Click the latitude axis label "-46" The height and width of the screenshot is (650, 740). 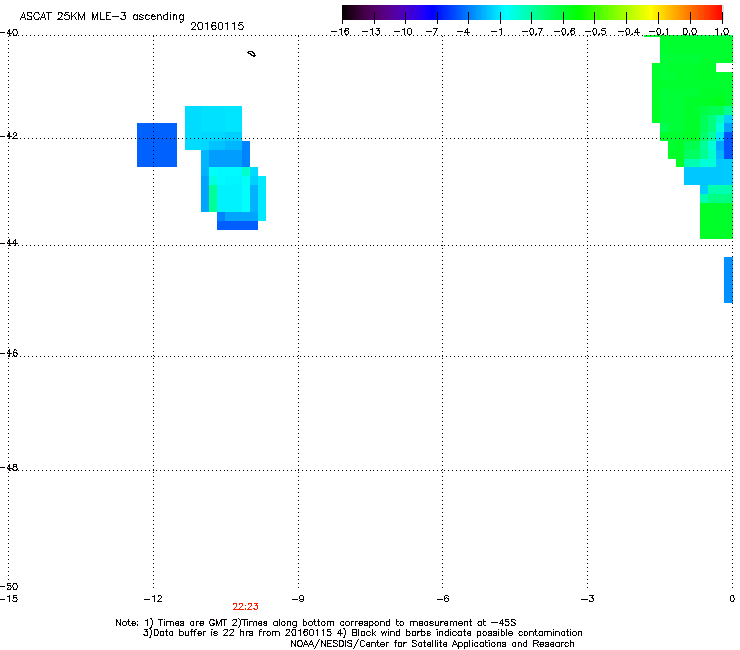(x=9, y=353)
